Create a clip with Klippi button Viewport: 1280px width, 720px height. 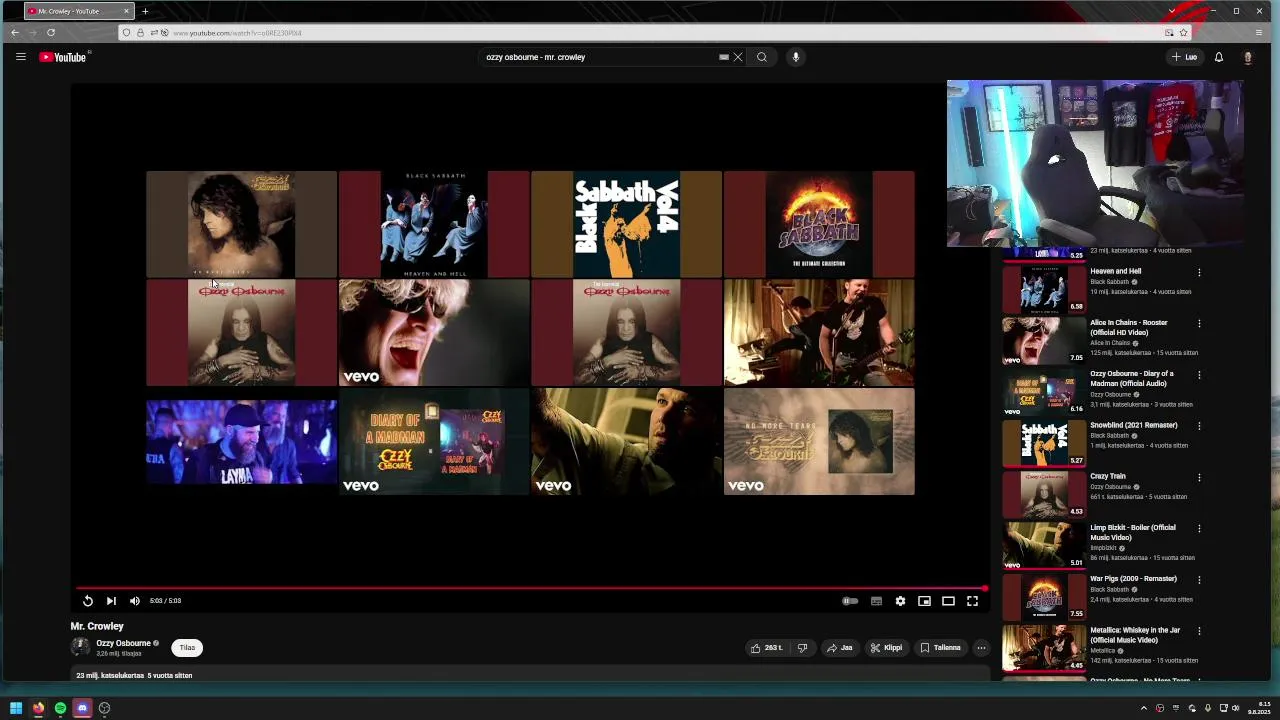coord(886,648)
